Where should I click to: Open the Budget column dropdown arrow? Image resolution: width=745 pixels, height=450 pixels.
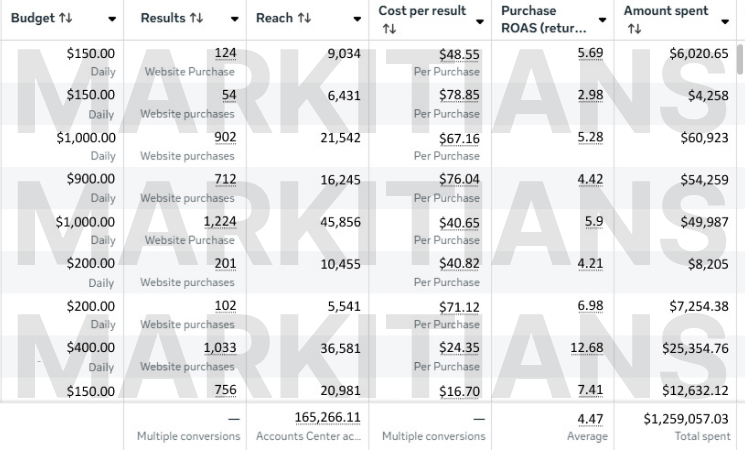coord(110,20)
